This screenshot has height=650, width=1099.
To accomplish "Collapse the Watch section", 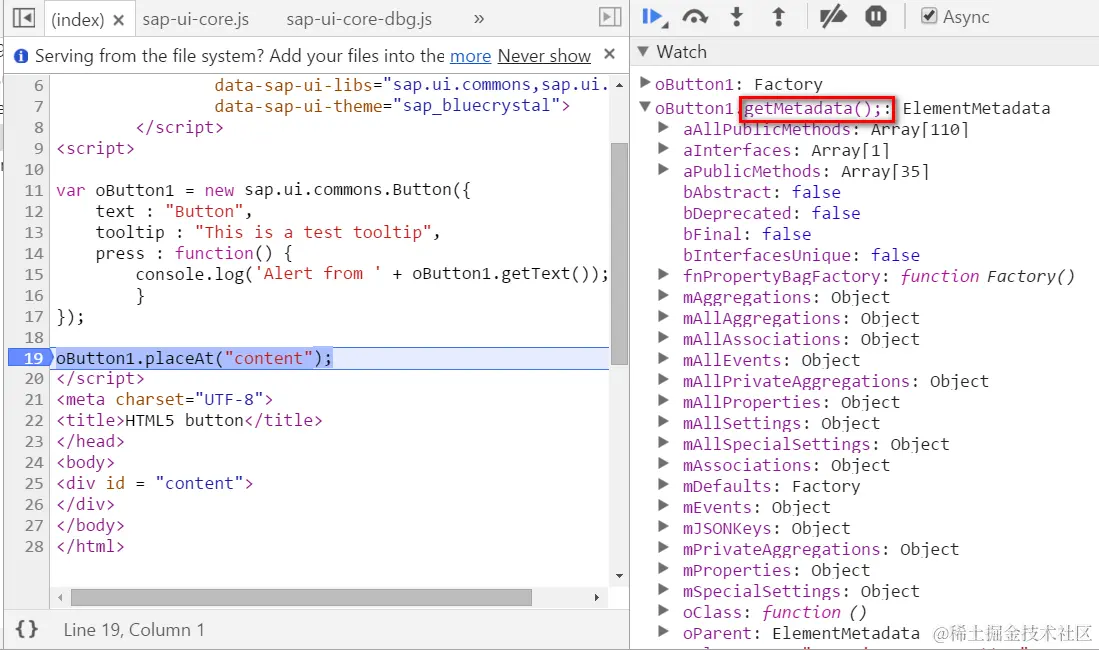I will (x=643, y=51).
